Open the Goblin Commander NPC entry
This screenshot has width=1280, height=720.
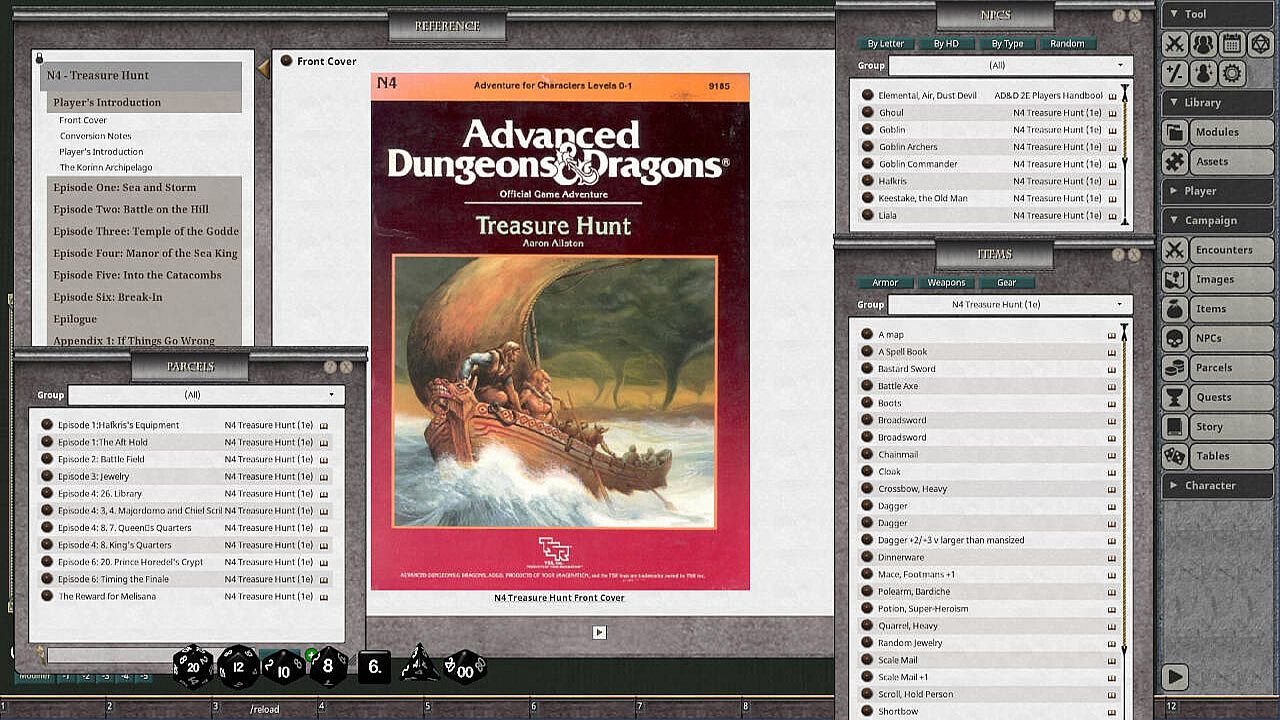917,164
